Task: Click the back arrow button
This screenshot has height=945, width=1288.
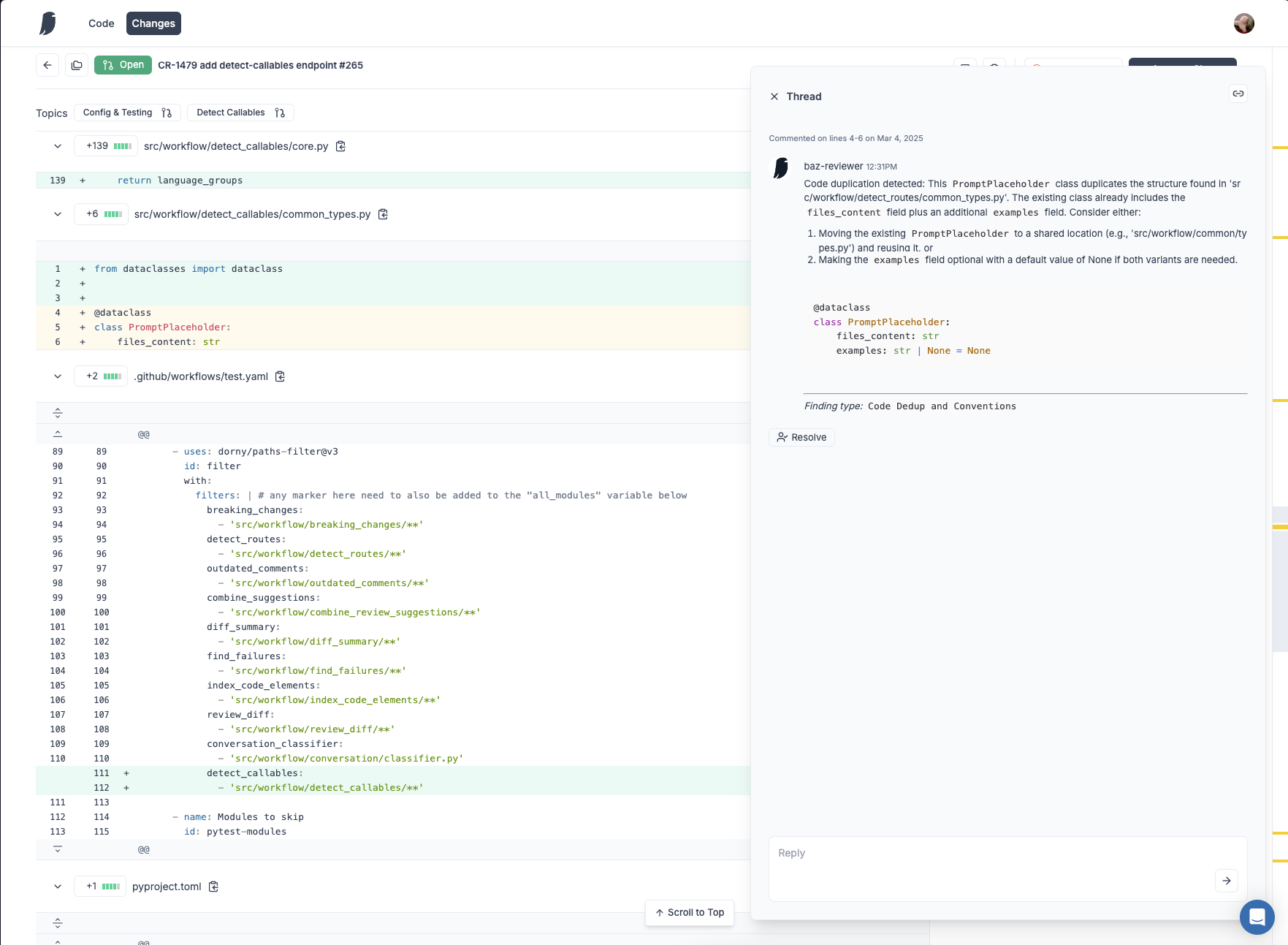Action: (x=47, y=65)
